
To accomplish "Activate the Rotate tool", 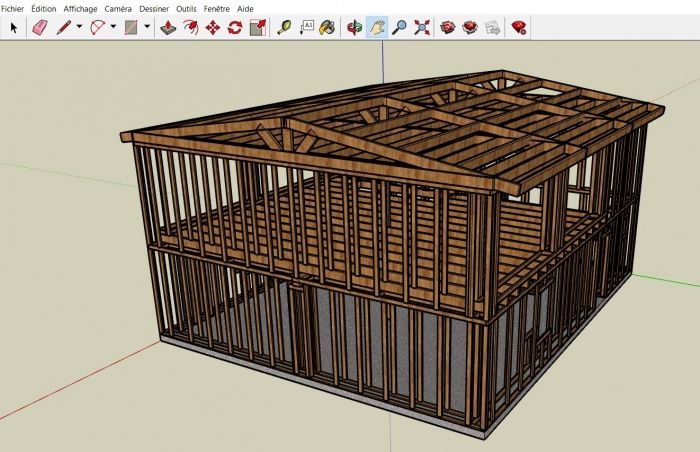I will pyautogui.click(x=235, y=28).
